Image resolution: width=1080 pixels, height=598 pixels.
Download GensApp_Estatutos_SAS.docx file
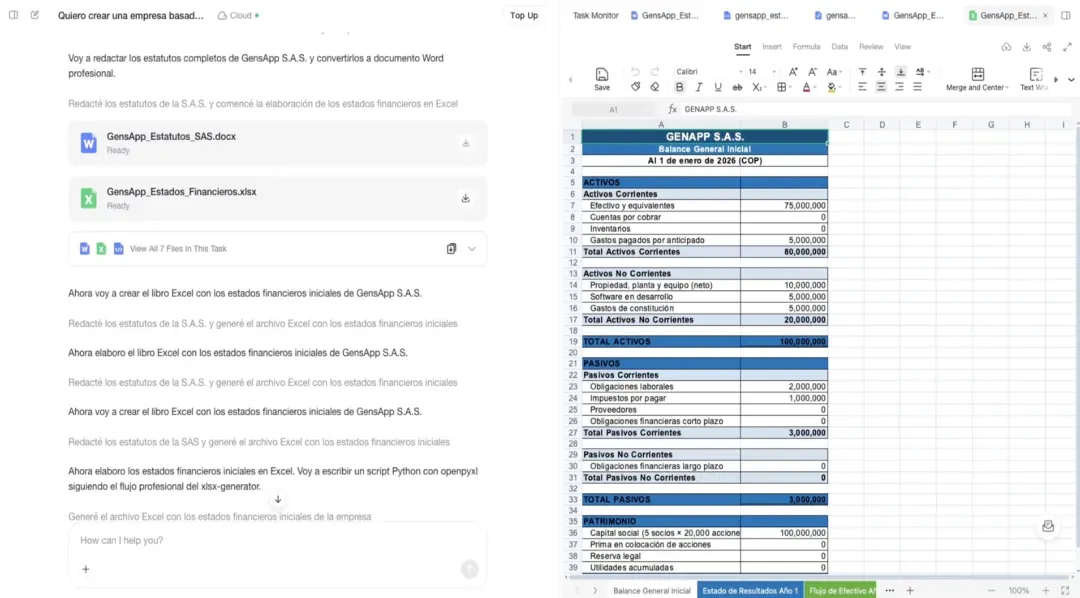click(466, 143)
